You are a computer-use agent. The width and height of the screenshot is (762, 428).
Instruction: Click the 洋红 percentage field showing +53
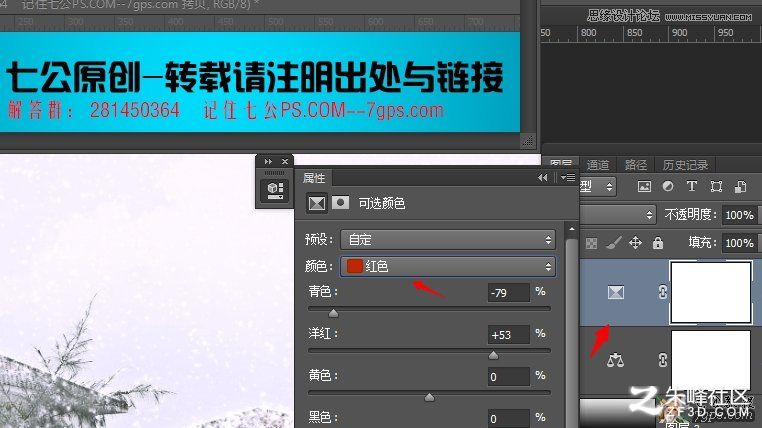click(508, 335)
